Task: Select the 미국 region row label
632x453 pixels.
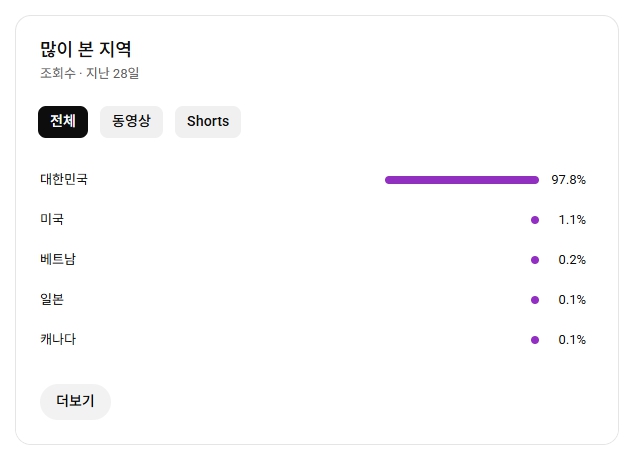Action: click(x=52, y=220)
